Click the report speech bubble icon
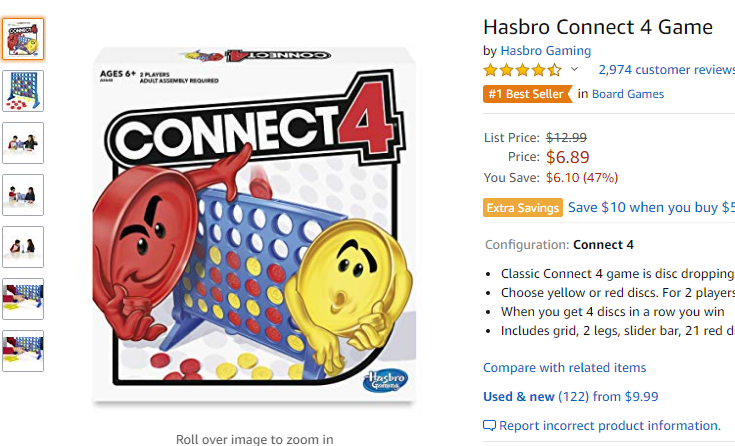Screen dimensions: 735x446 pos(489,426)
